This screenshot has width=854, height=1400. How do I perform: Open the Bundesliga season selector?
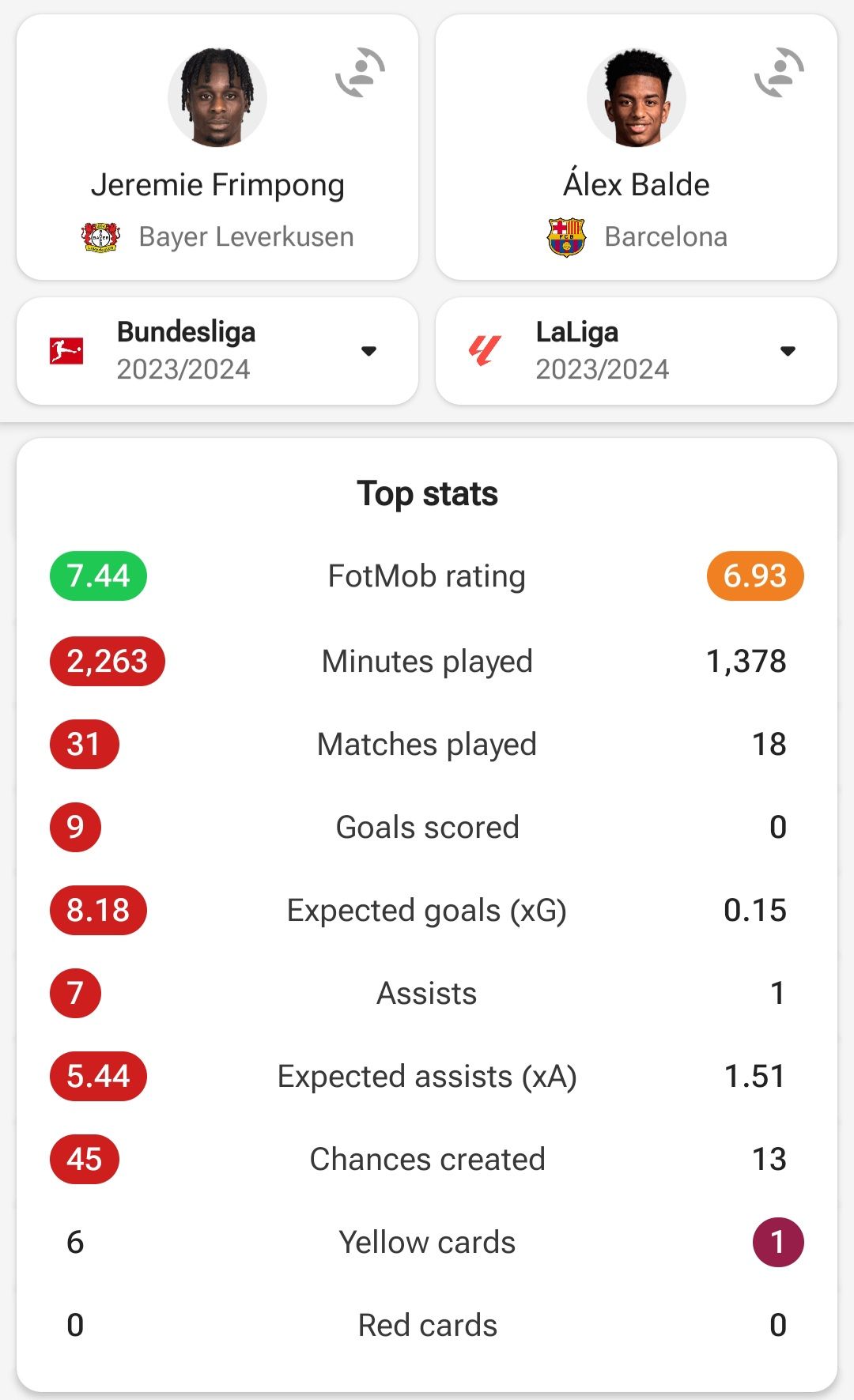click(x=217, y=351)
